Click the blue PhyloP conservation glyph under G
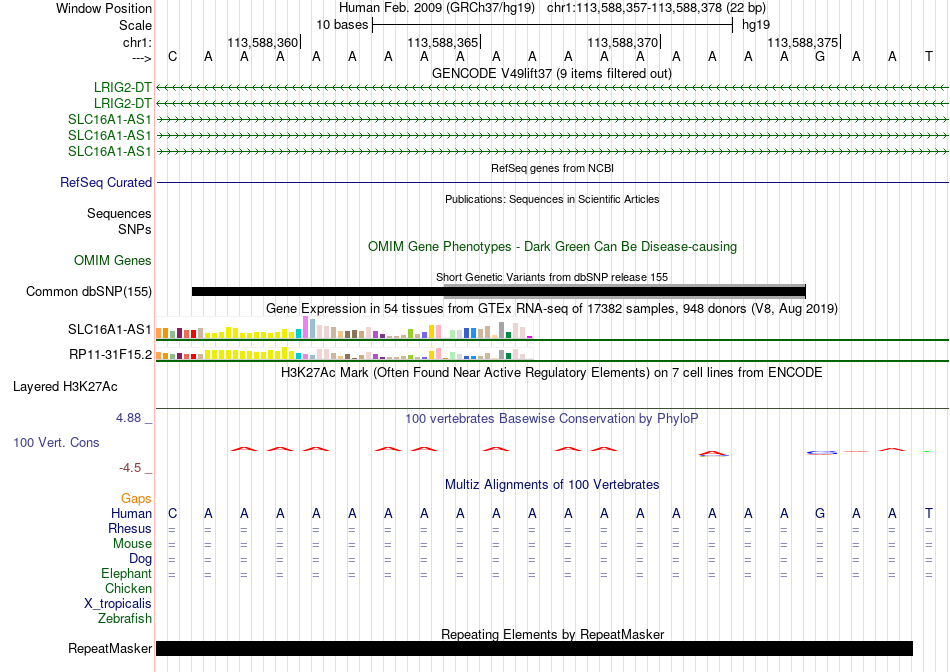950x672 pixels. tap(822, 452)
